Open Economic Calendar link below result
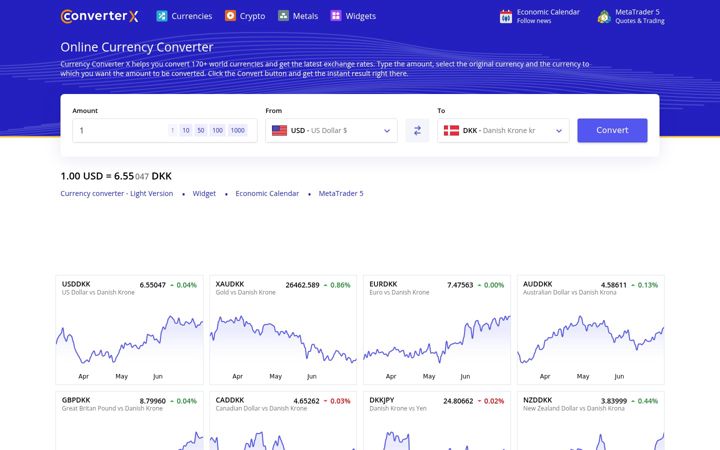 click(267, 193)
